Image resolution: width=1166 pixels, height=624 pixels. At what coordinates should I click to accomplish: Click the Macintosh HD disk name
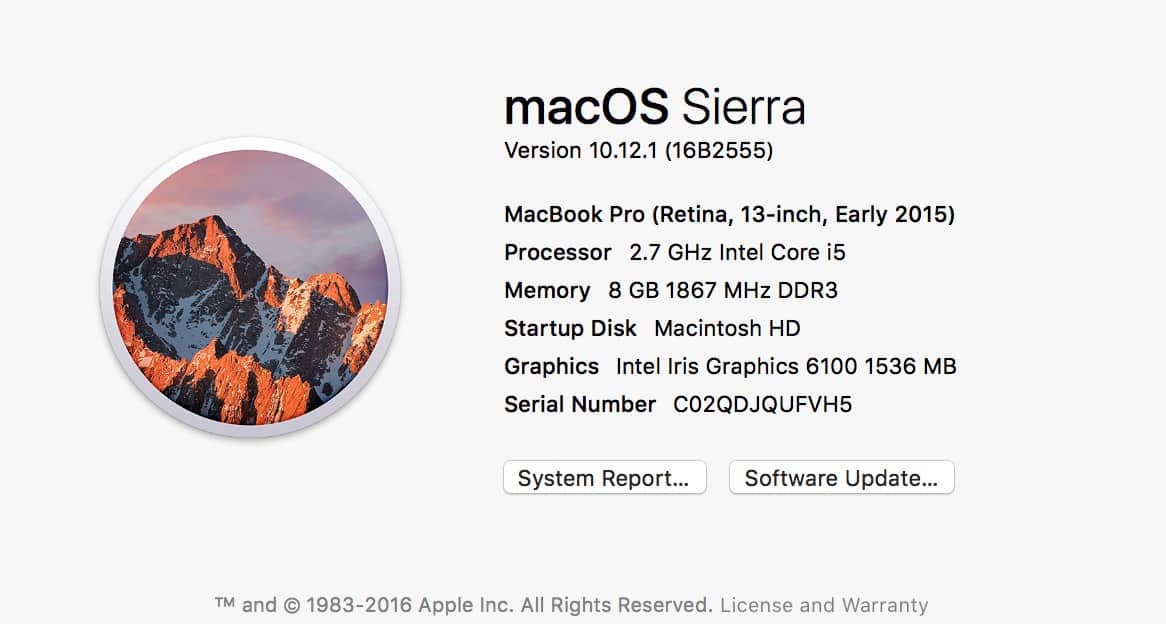[727, 329]
